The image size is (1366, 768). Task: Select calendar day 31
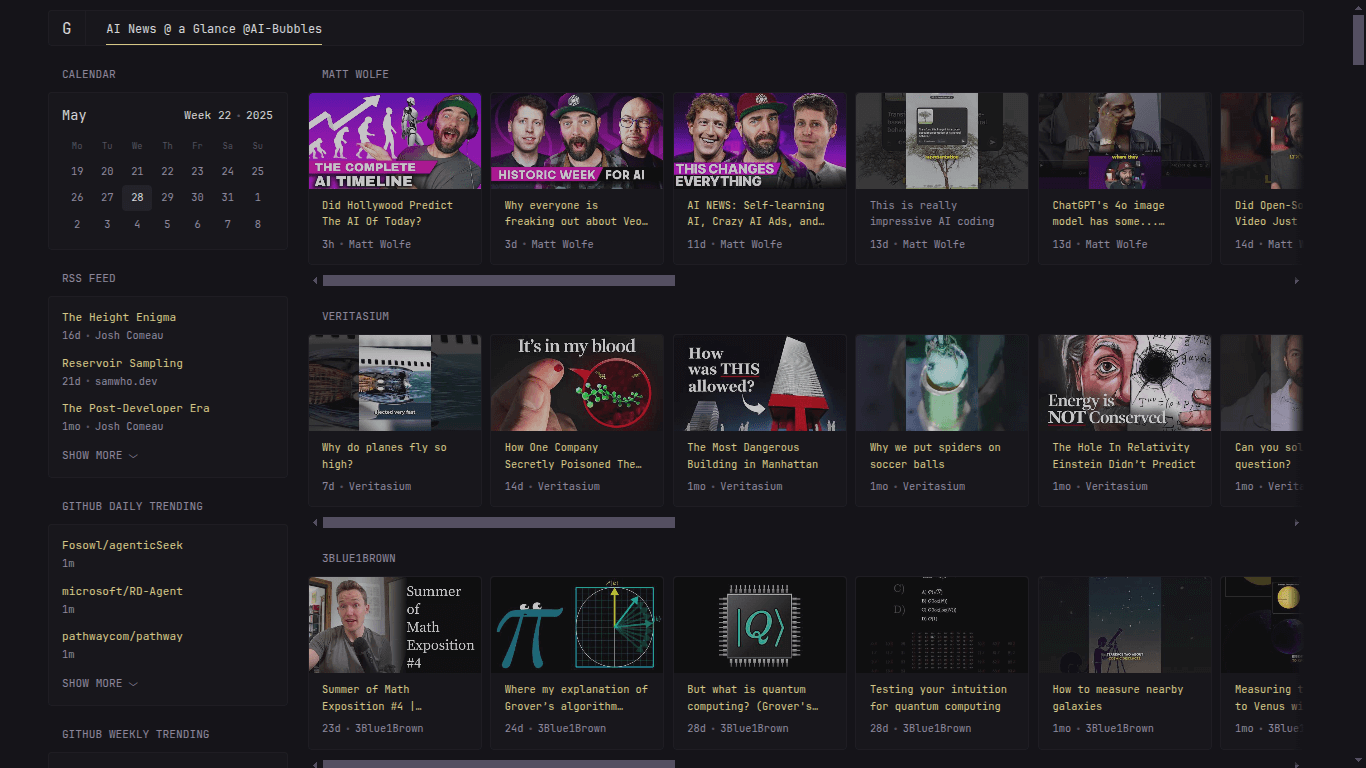(227, 197)
